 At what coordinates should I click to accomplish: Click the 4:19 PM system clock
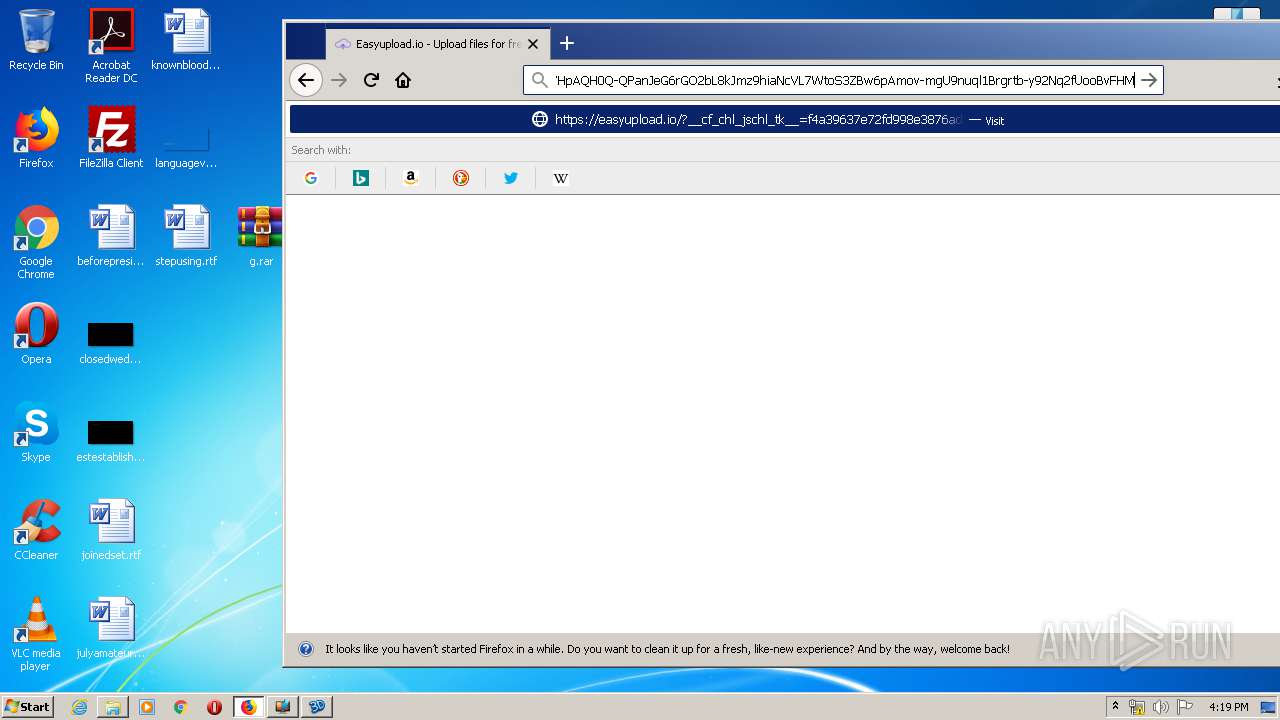tap(1228, 707)
